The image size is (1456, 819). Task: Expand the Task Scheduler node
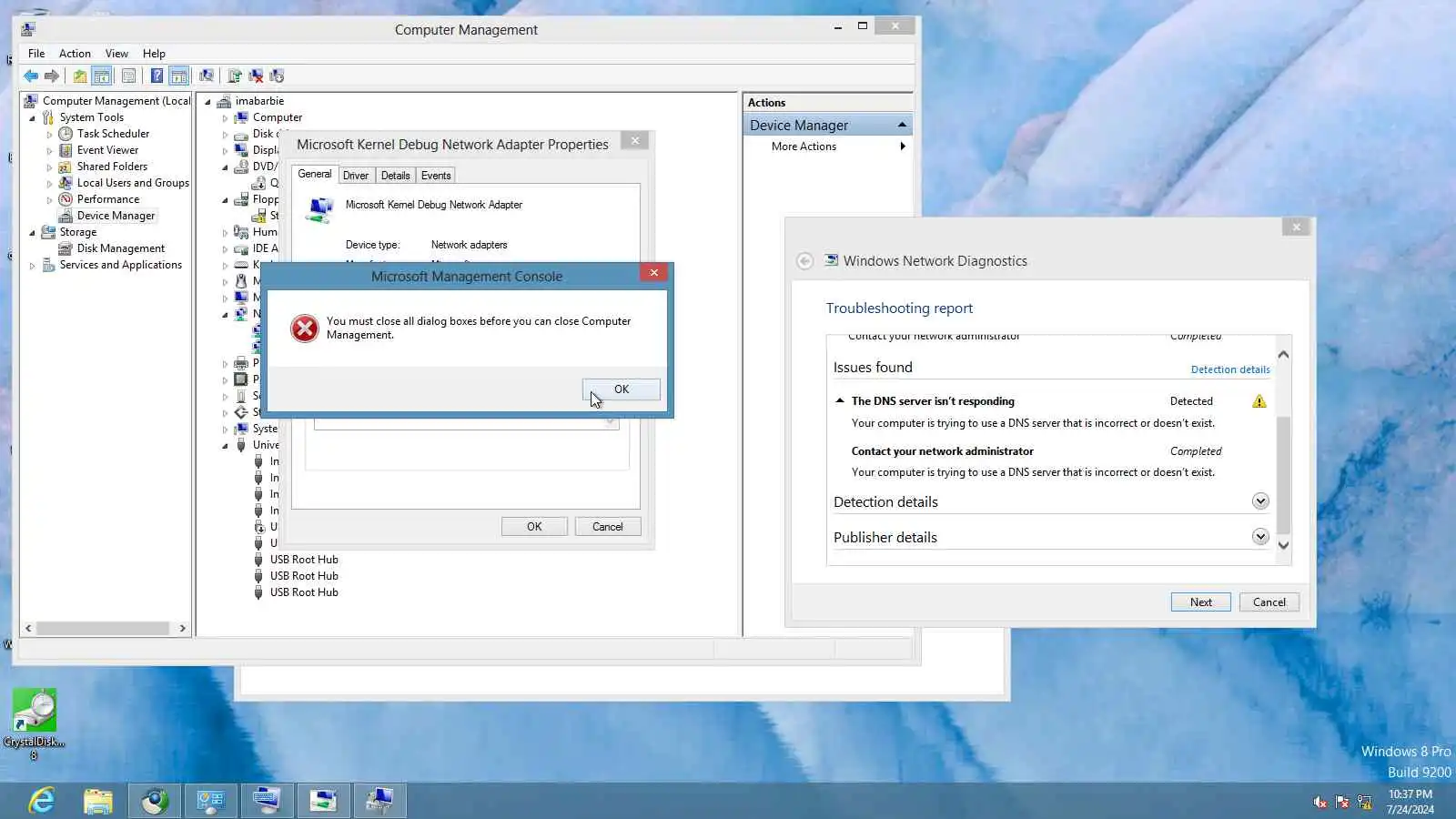click(49, 135)
